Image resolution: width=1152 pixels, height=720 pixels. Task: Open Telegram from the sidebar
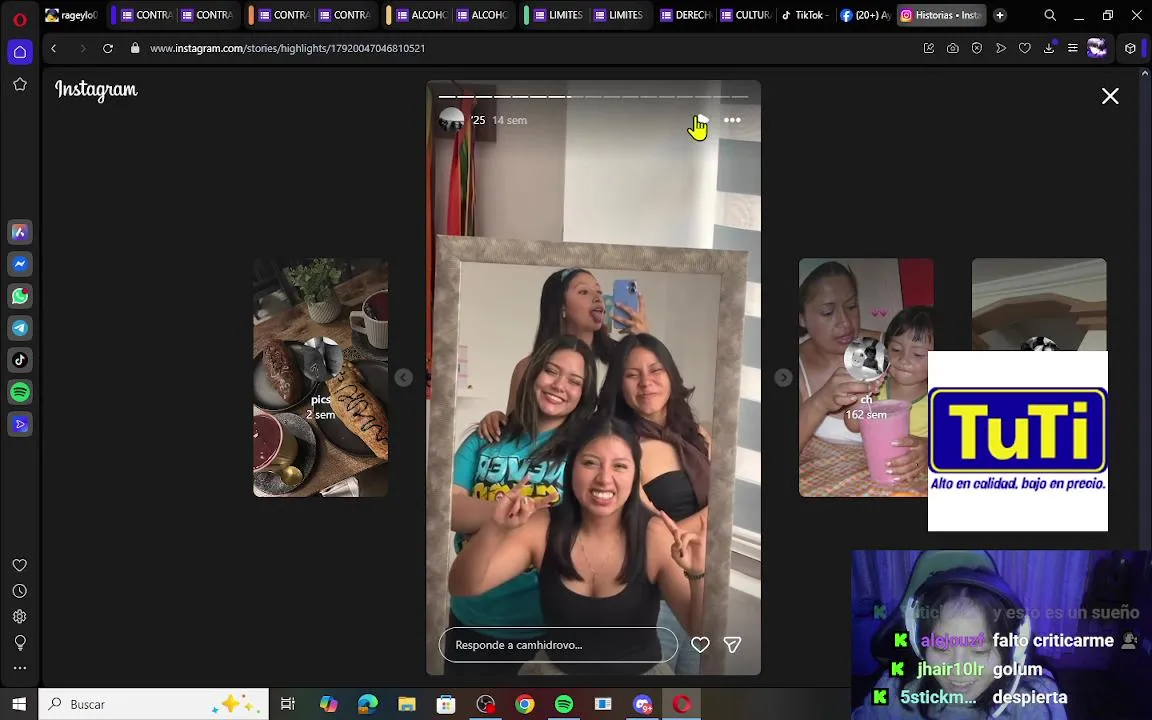[x=20, y=328]
